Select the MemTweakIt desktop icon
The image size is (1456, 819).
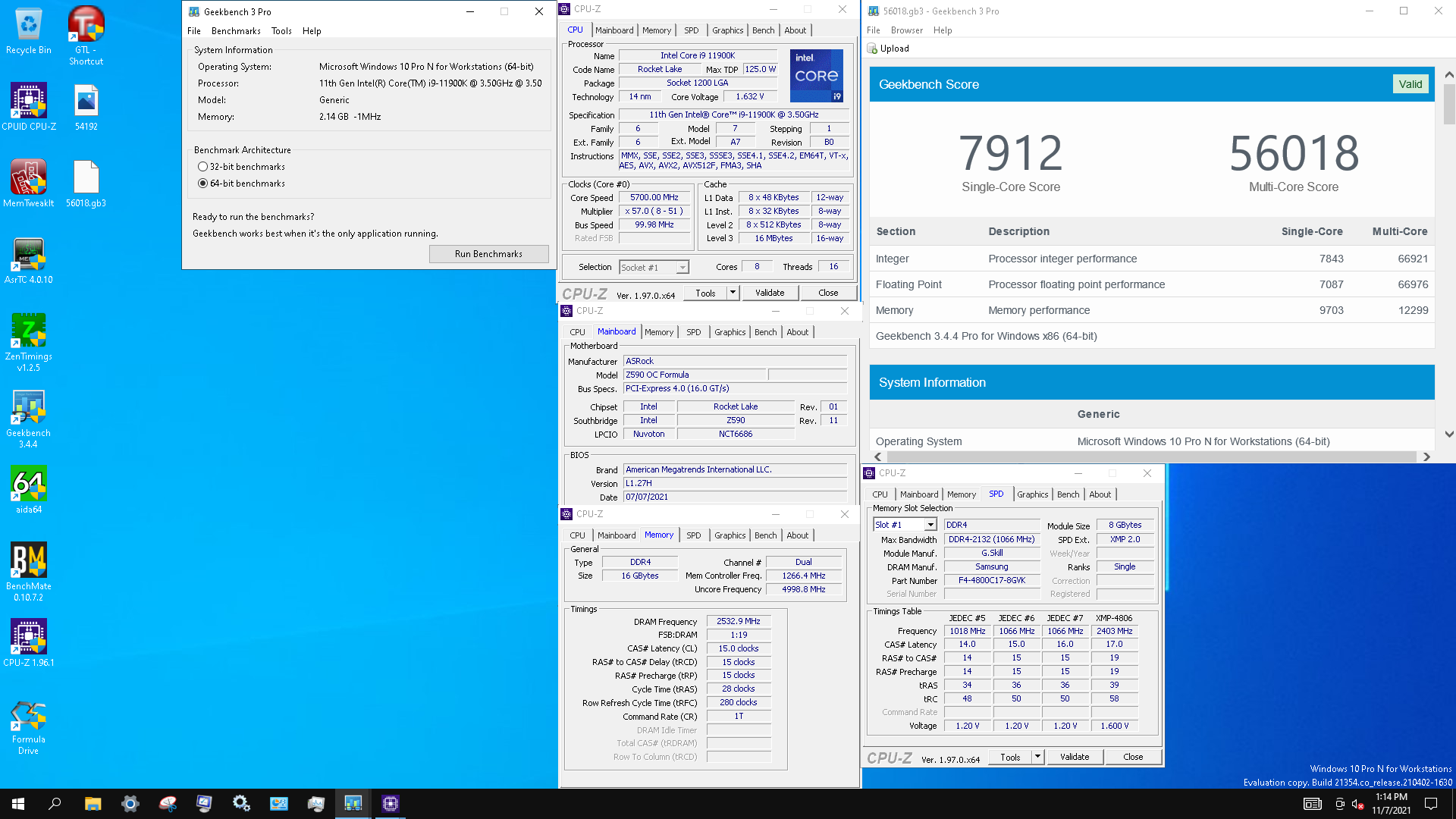tap(29, 184)
